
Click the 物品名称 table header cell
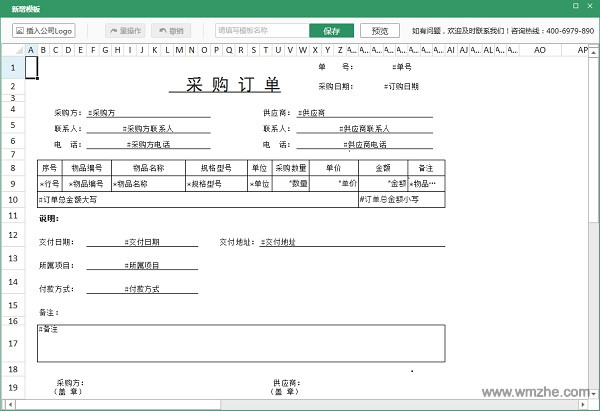[x=148, y=168]
